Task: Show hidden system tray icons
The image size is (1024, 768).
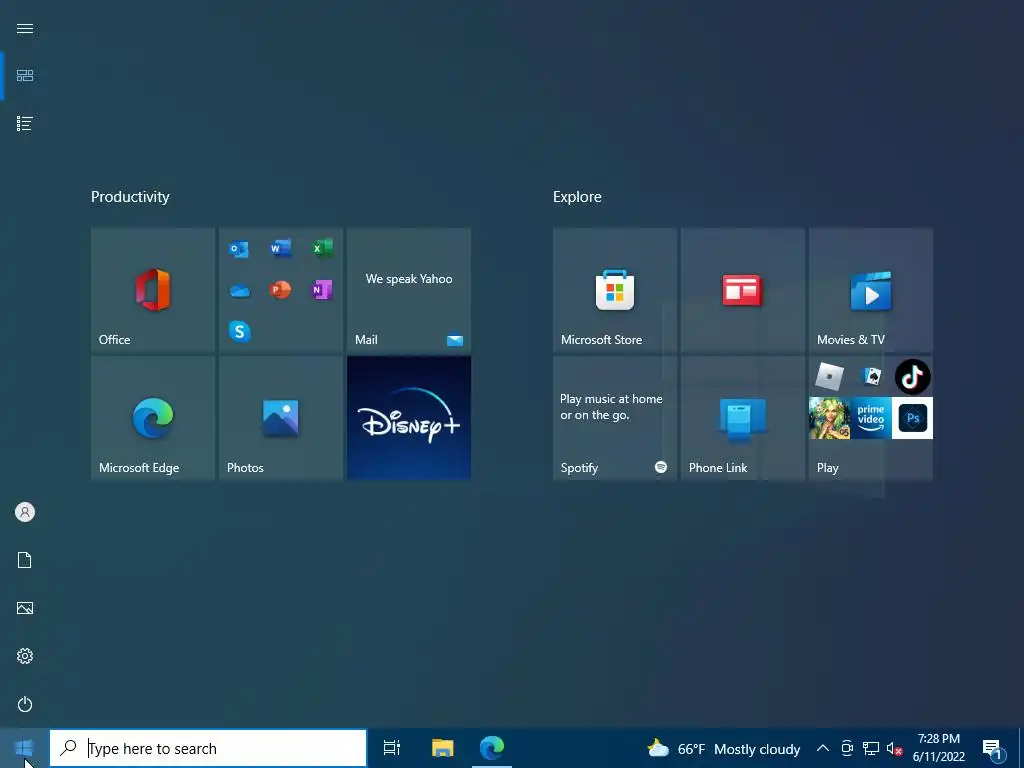Action: coord(823,748)
